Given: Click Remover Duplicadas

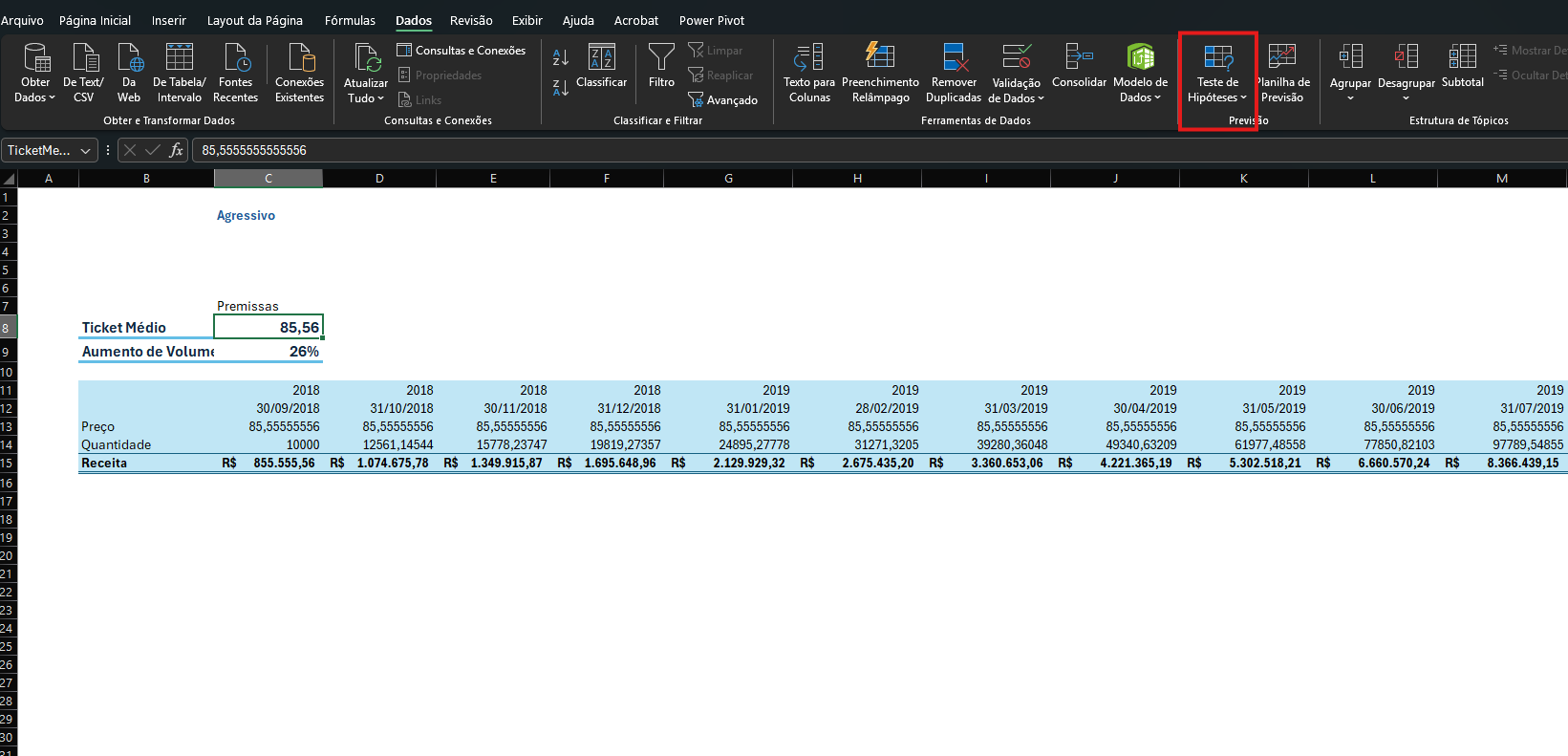Looking at the screenshot, I should pos(954,73).
